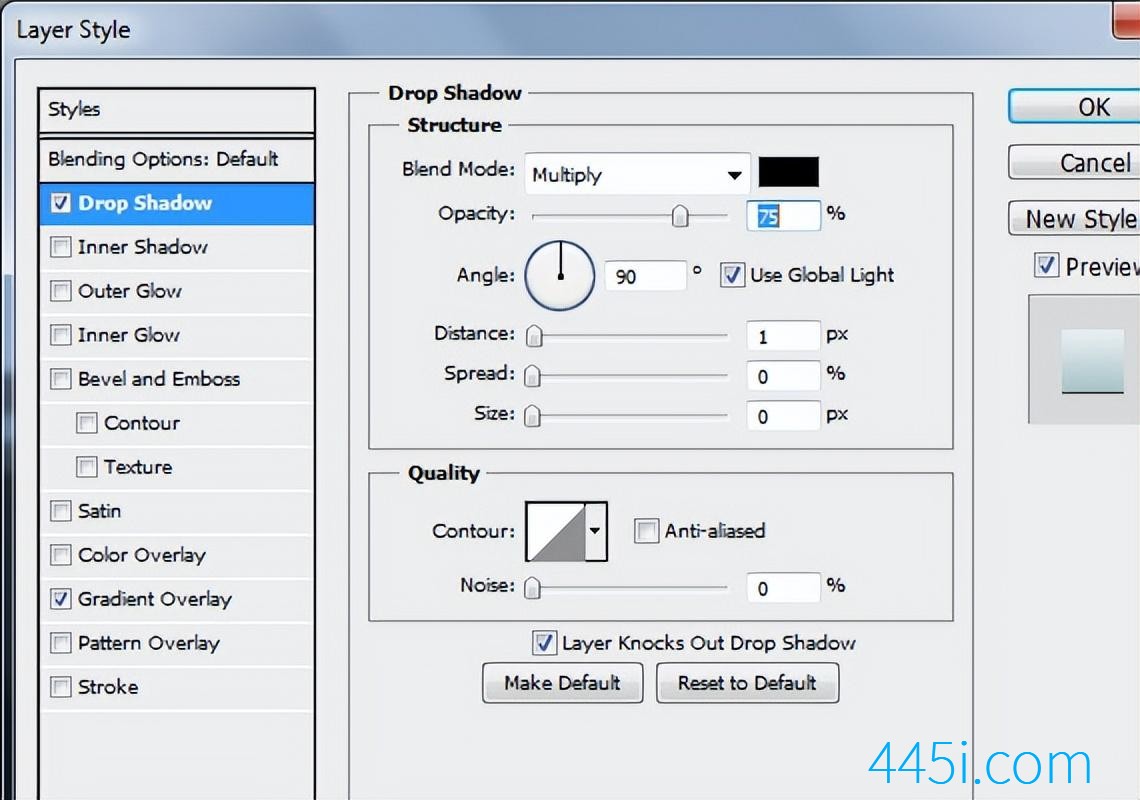The image size is (1140, 800).
Task: Click the Noise slider handle
Action: [x=532, y=588]
